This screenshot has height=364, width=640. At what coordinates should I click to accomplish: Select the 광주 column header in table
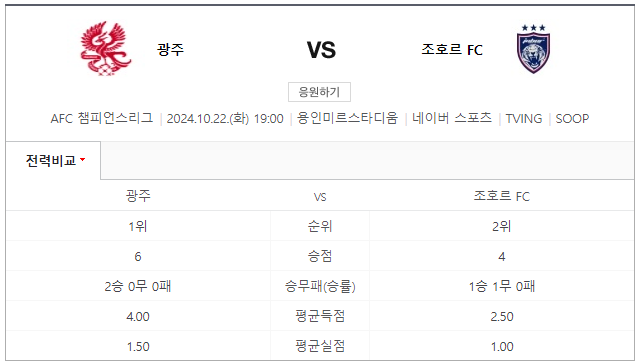(138, 196)
